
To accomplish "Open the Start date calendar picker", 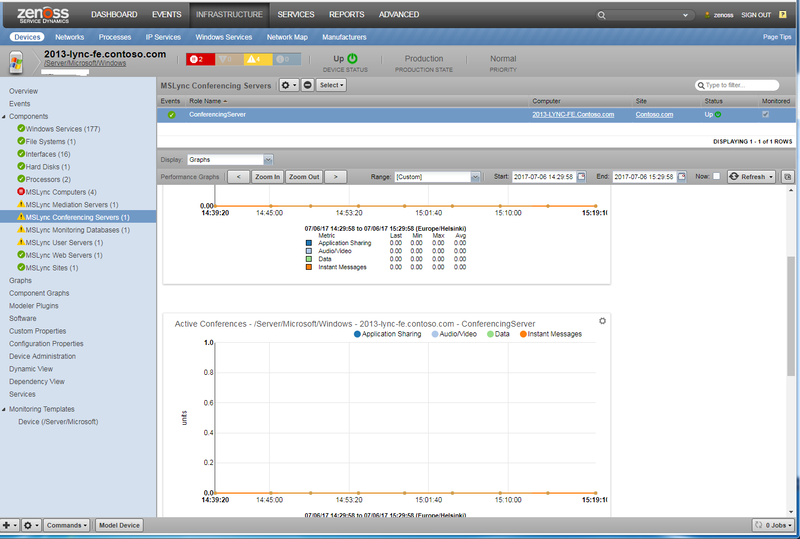I will pyautogui.click(x=581, y=177).
